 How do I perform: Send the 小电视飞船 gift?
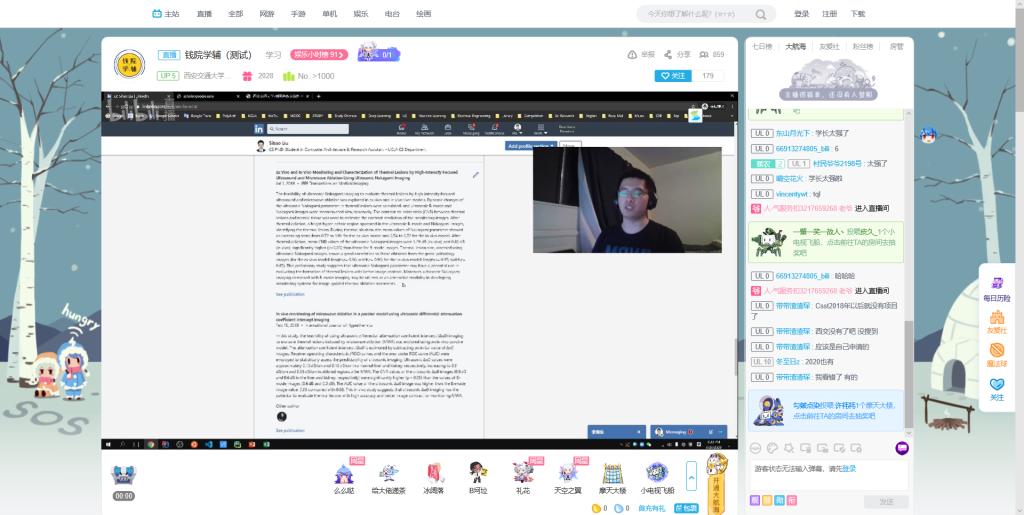tap(657, 476)
